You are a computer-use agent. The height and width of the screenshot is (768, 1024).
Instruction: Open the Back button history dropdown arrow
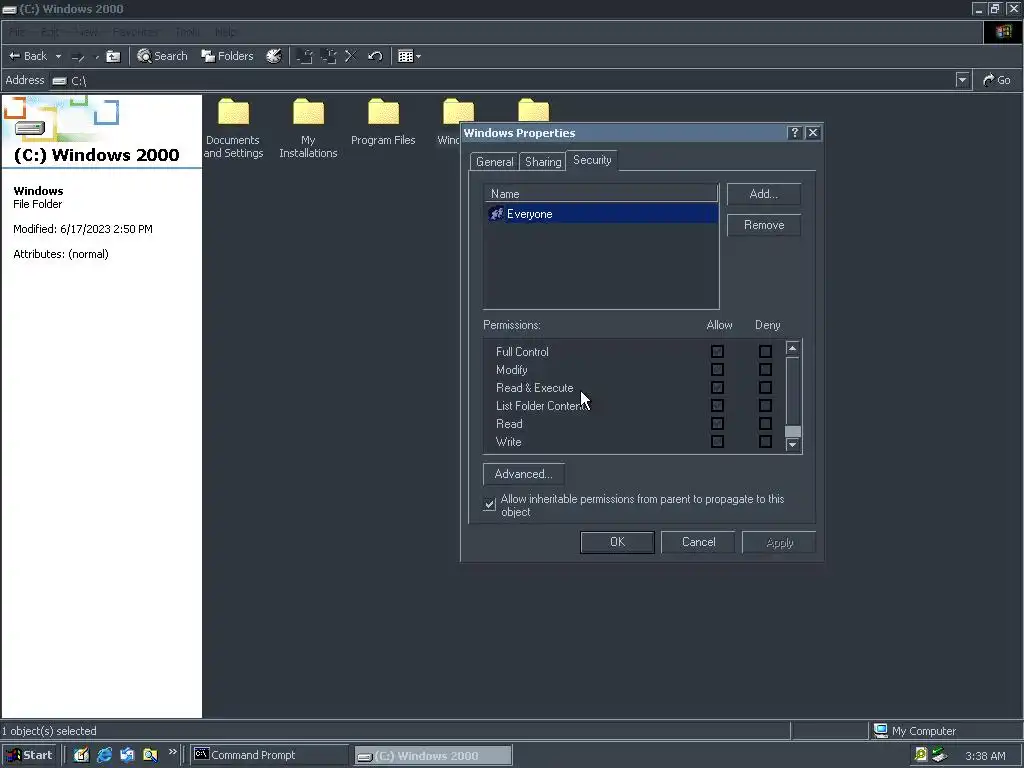(x=58, y=57)
